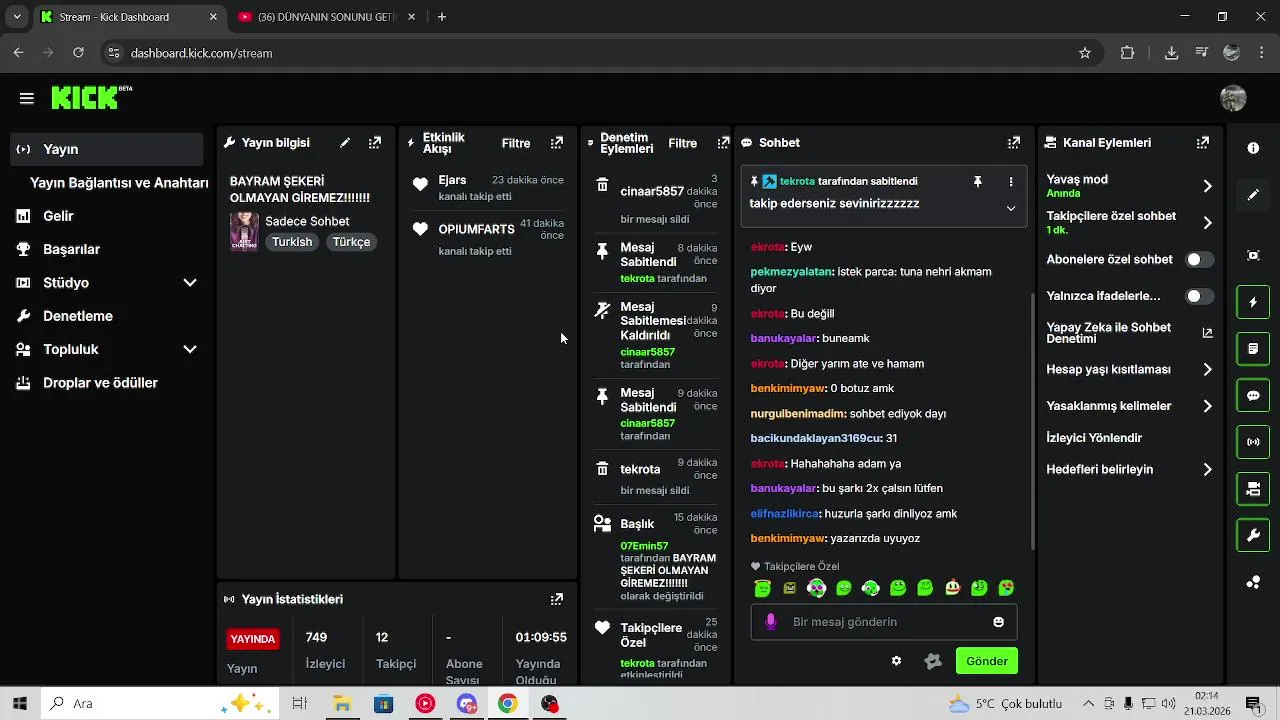Click the Sadece Sohbet category thumbnail
Screen dimensions: 1280x720
coord(244,231)
